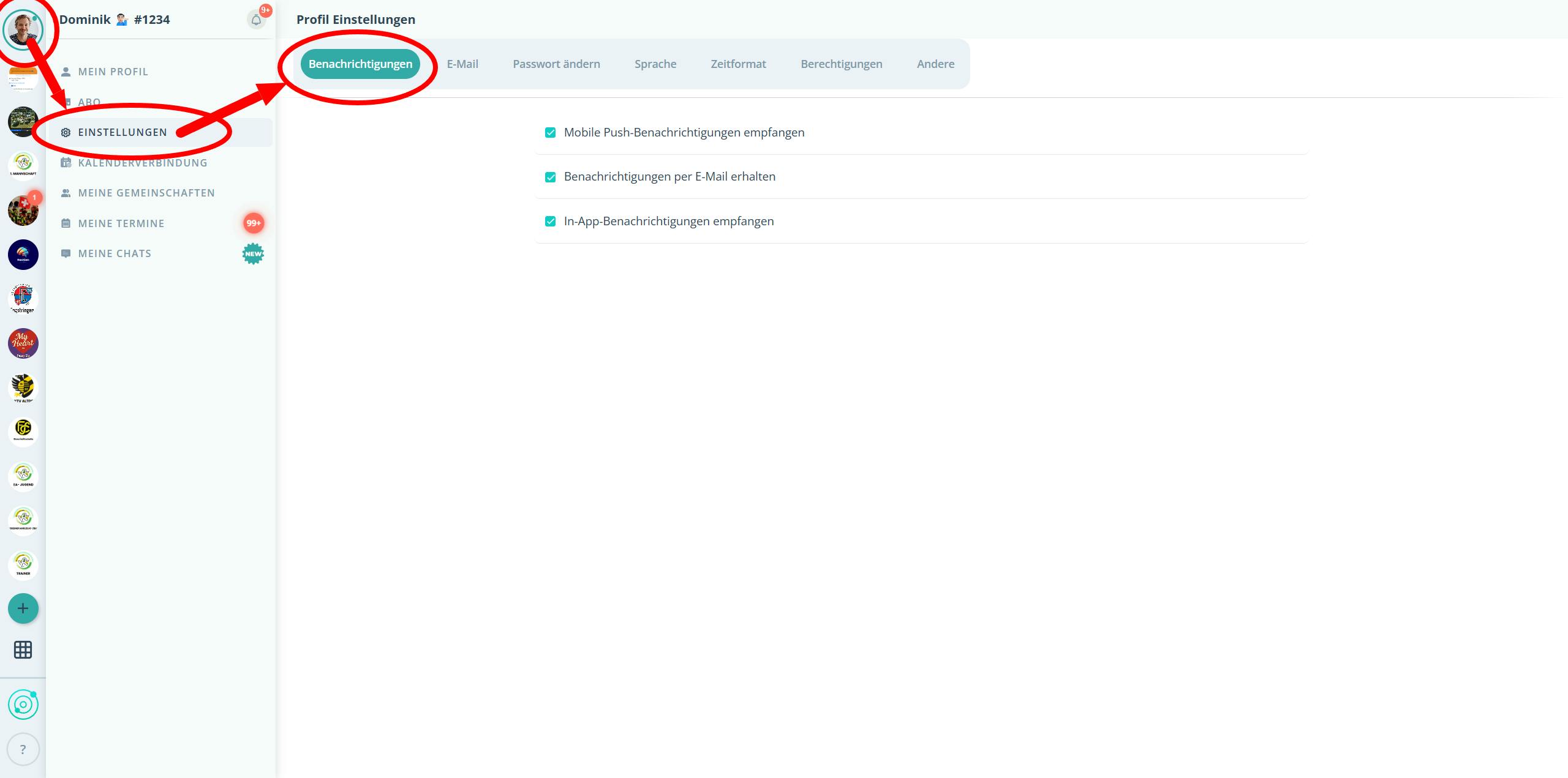This screenshot has height=778, width=1568.
Task: Open the 'EA-Jugend' community icon
Action: (x=23, y=476)
